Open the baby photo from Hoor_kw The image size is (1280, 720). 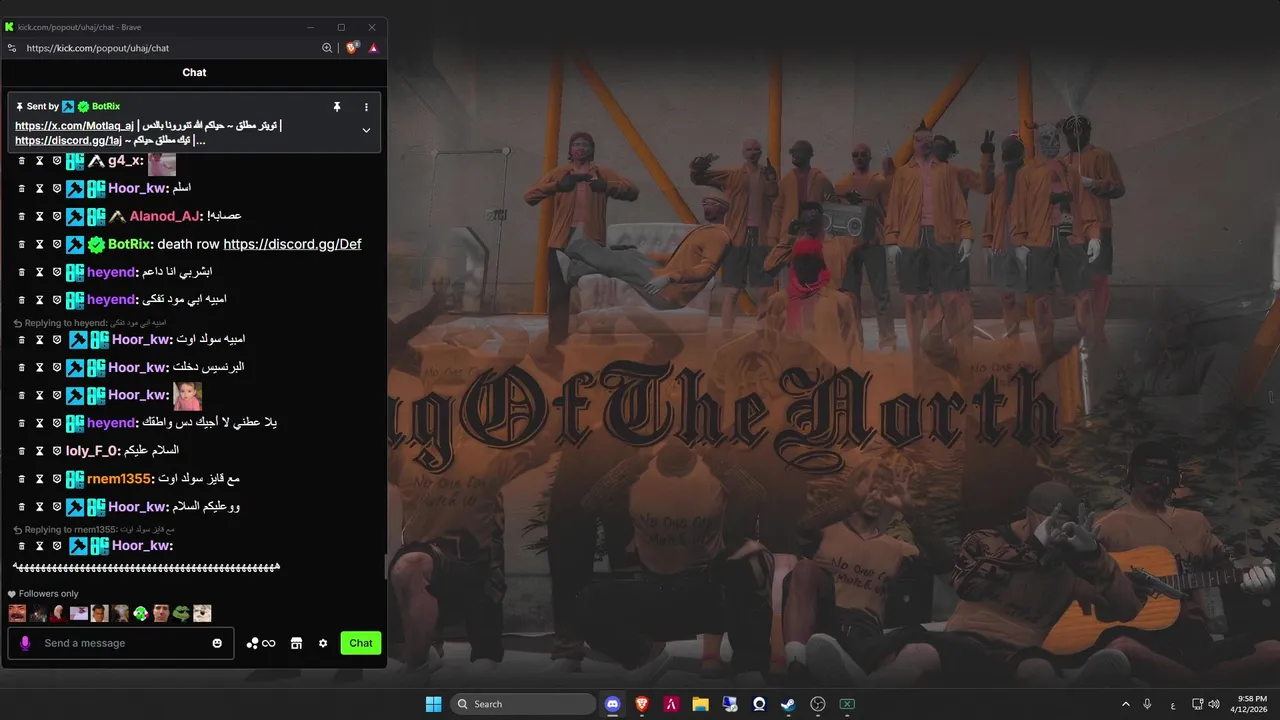point(188,397)
